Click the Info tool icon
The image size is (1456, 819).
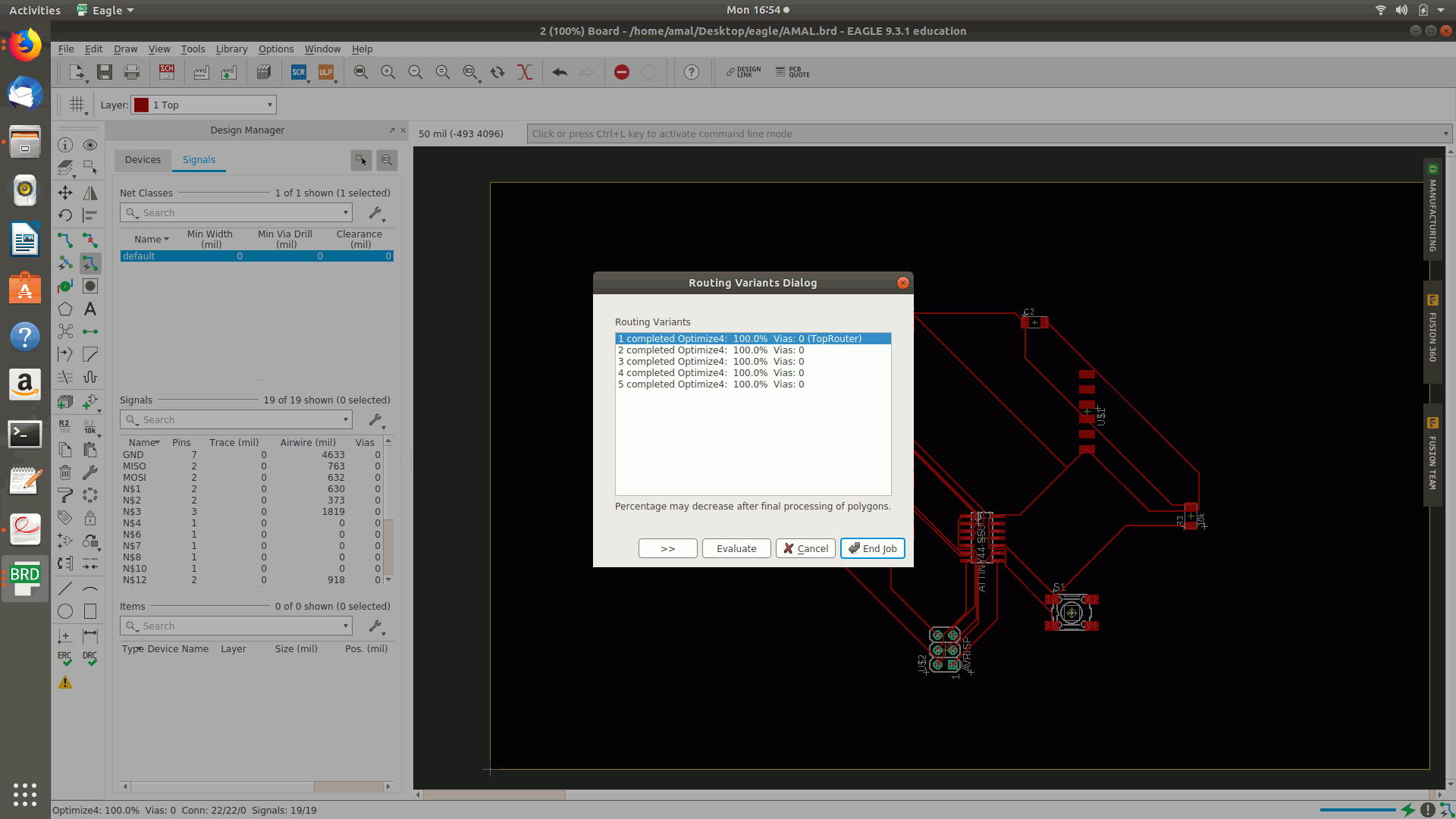click(x=65, y=145)
